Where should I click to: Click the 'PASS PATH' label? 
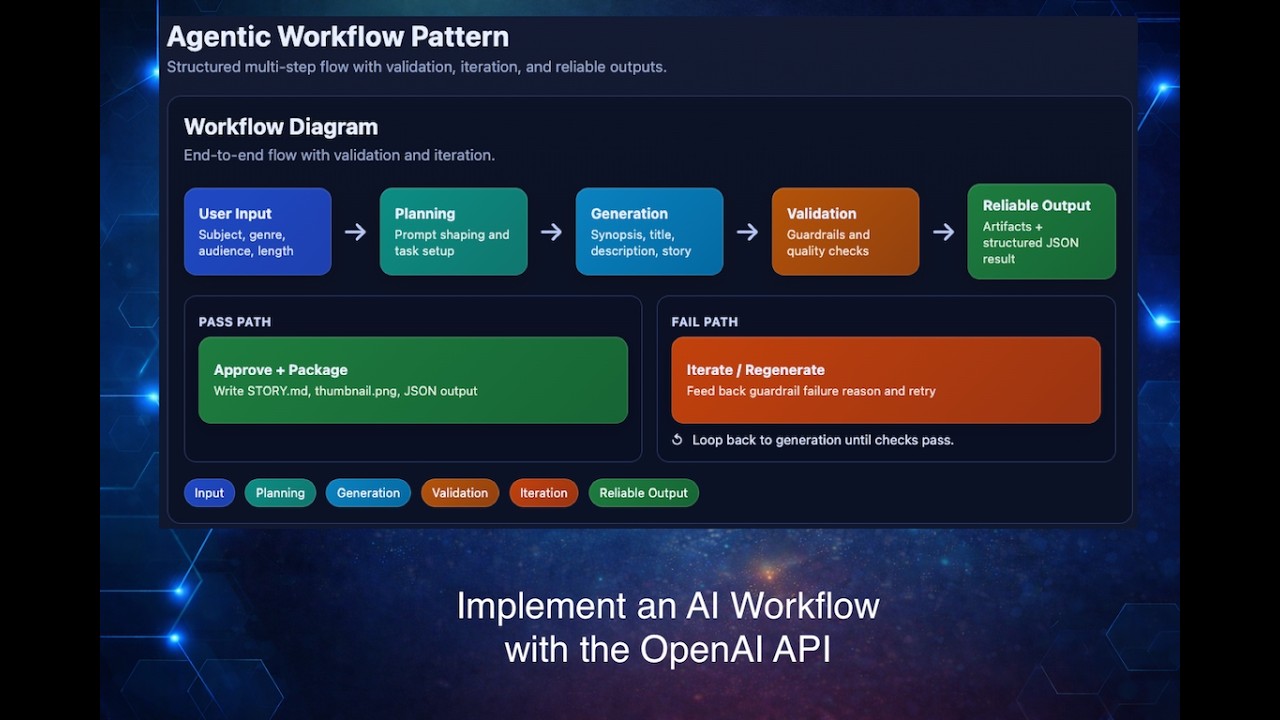[235, 322]
